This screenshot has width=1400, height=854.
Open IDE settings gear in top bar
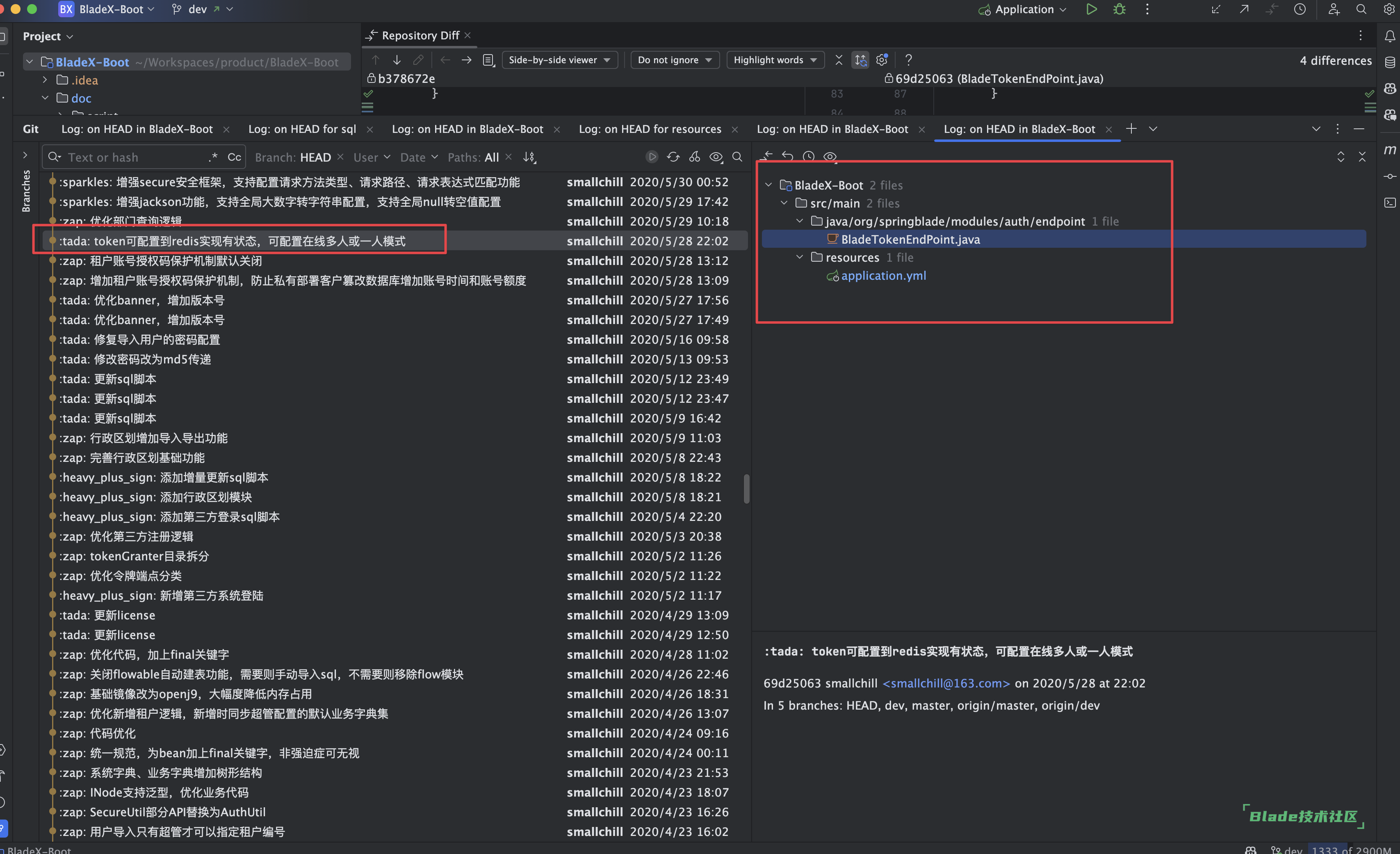(1389, 9)
